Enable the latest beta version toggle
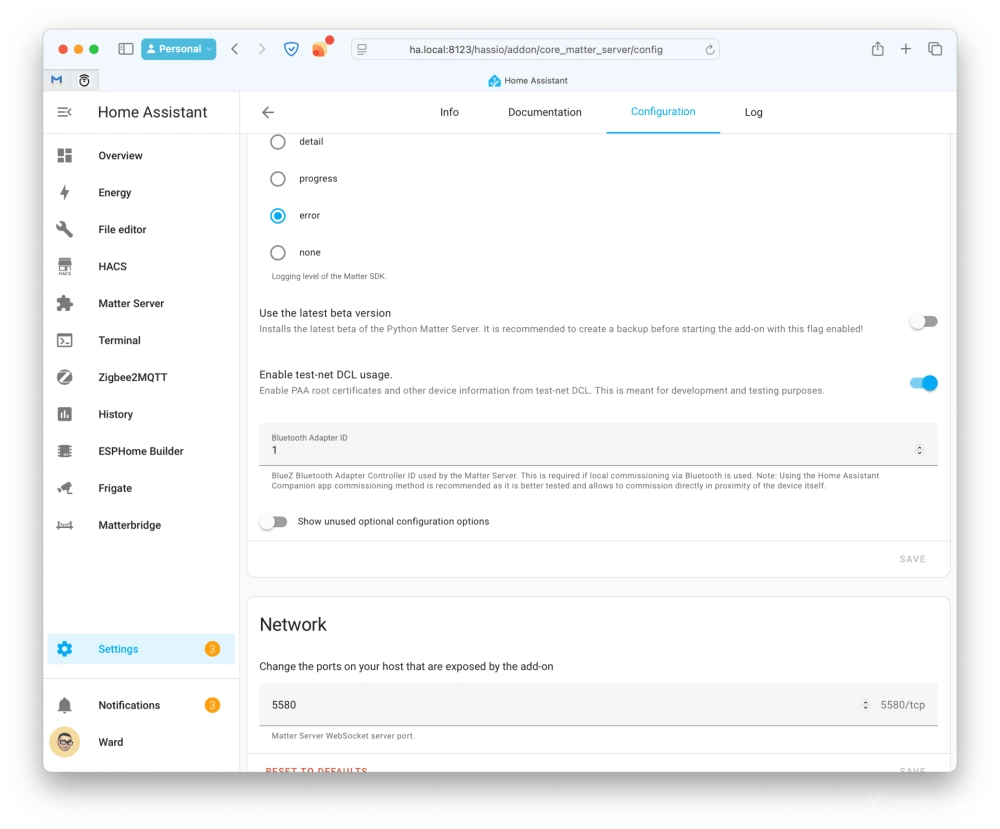The width and height of the screenshot is (1000, 829). point(923,322)
